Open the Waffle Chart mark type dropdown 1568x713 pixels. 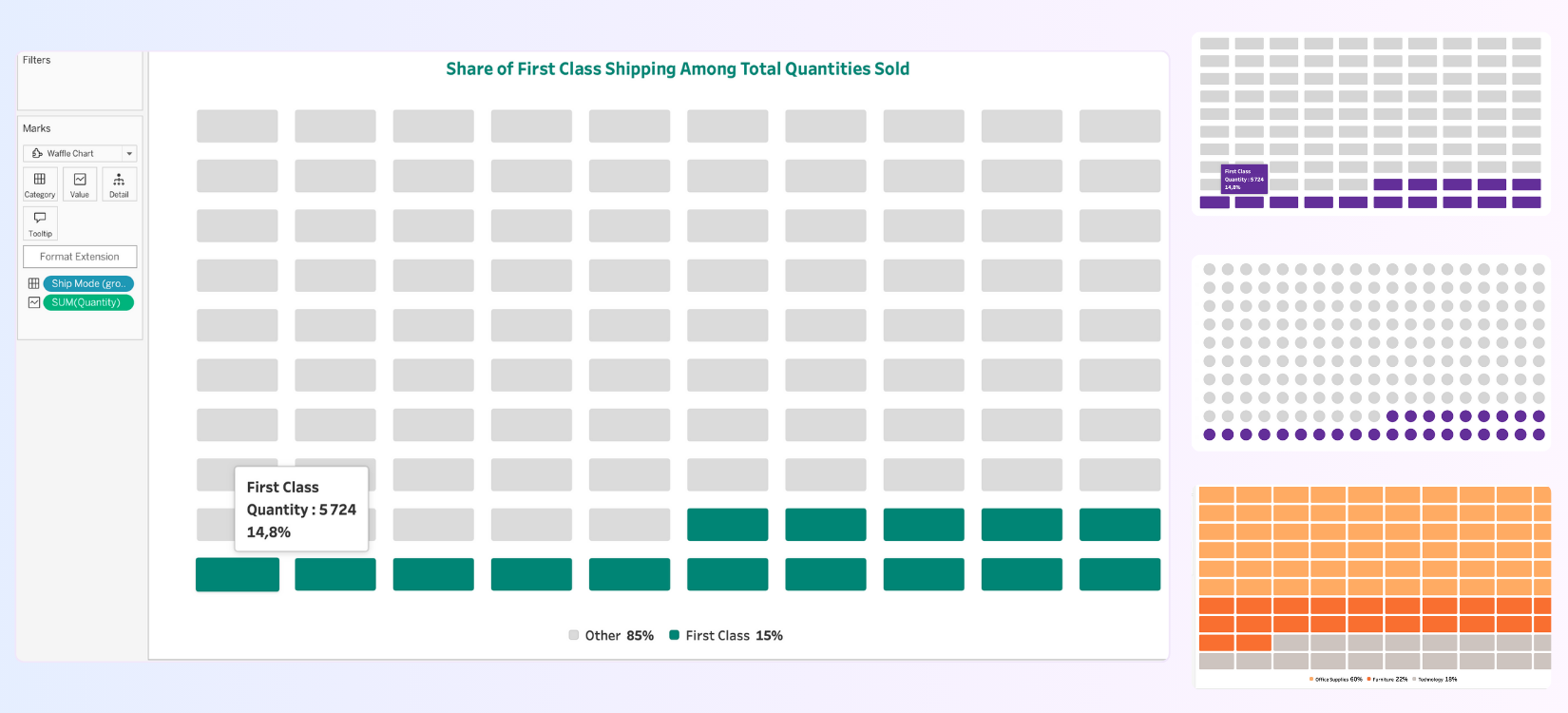point(80,153)
